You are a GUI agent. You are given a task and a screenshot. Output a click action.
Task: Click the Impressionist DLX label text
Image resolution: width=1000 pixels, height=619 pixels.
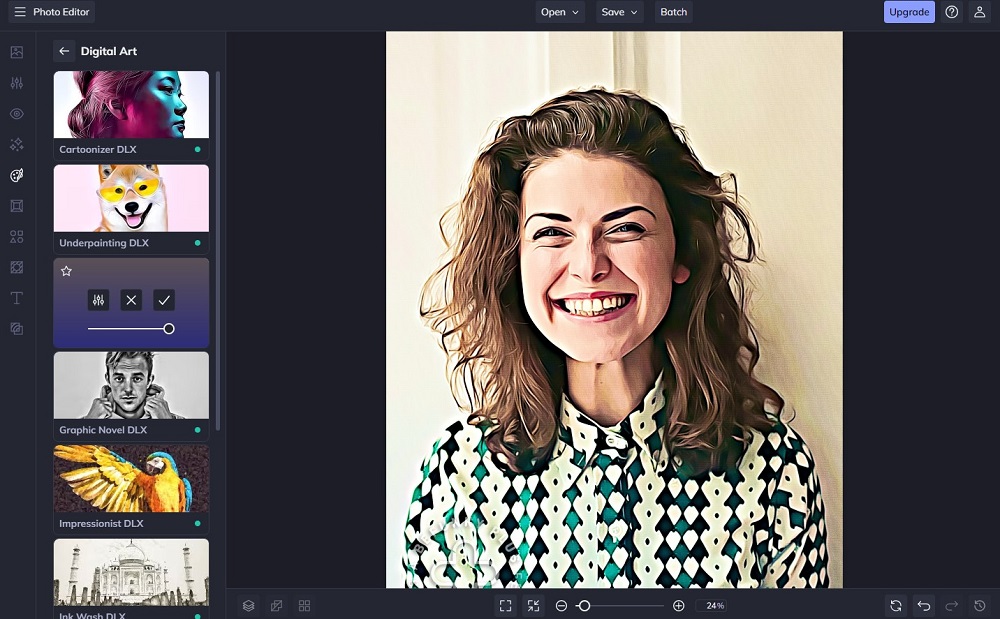click(x=101, y=523)
